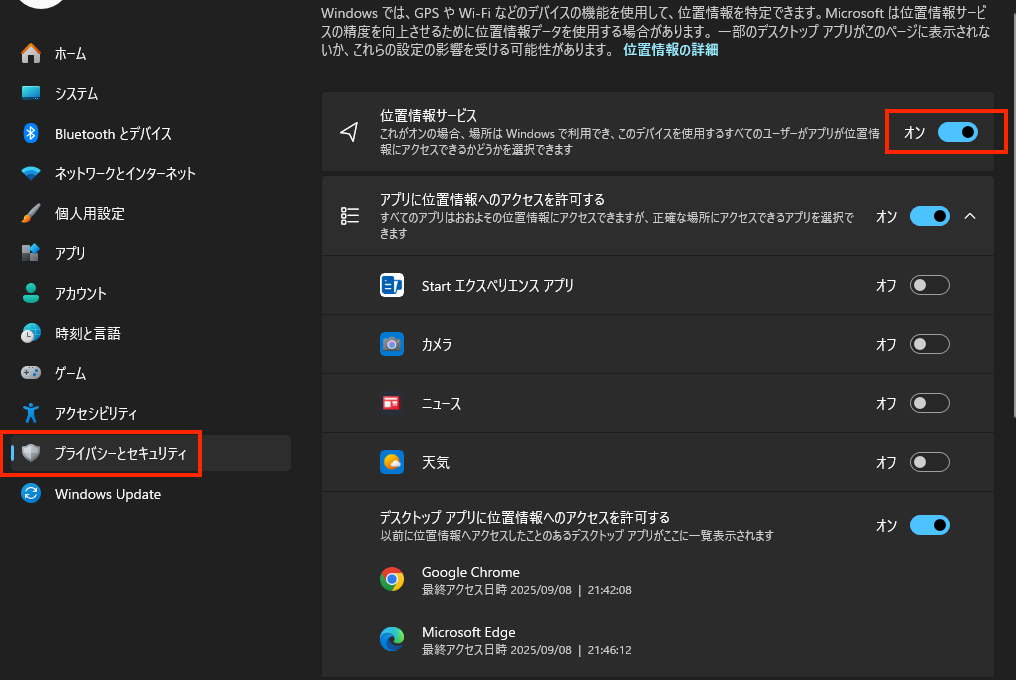Viewport: 1016px width, 680px height.
Task: Turn on 天気 location access toggle
Action: pyautogui.click(x=928, y=462)
